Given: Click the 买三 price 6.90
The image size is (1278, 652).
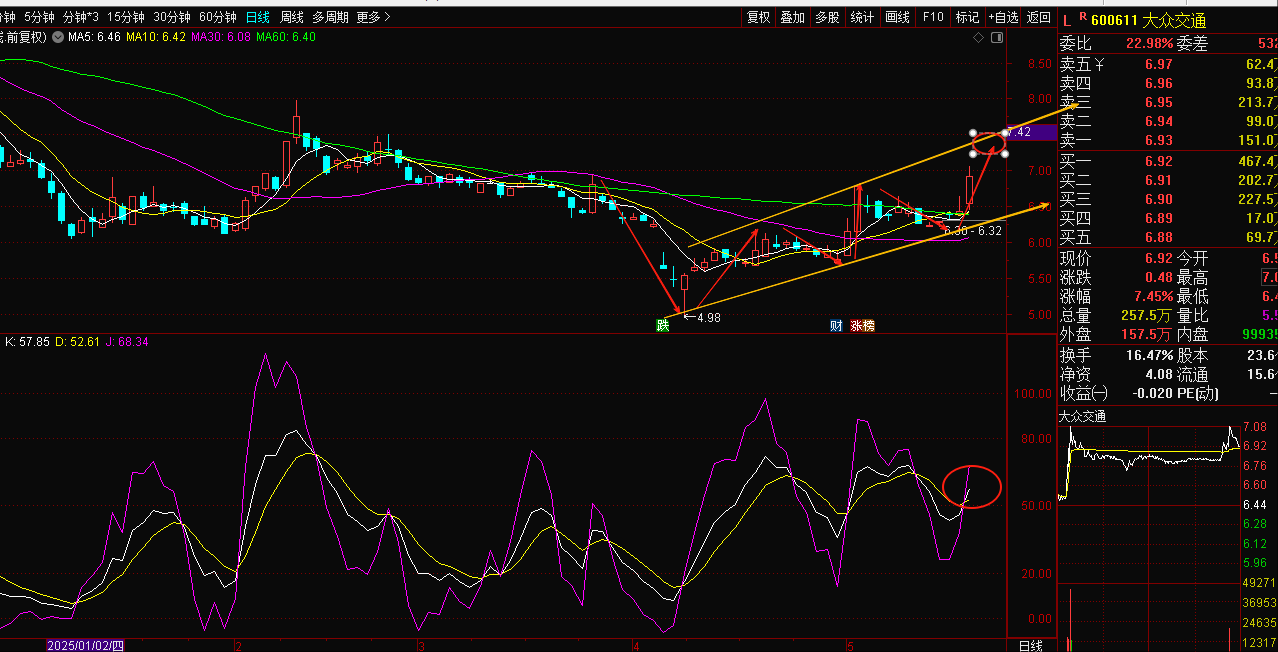Looking at the screenshot, I should (1158, 199).
